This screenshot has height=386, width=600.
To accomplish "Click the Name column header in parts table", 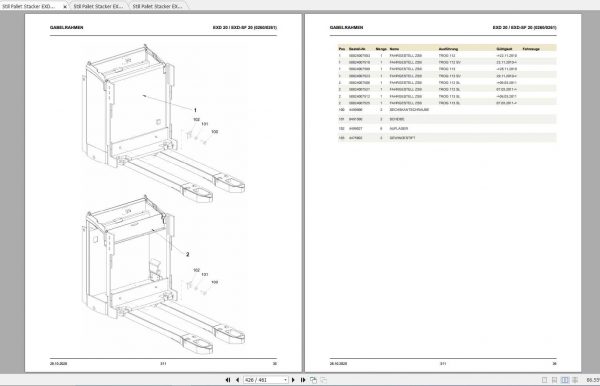I will [x=394, y=49].
